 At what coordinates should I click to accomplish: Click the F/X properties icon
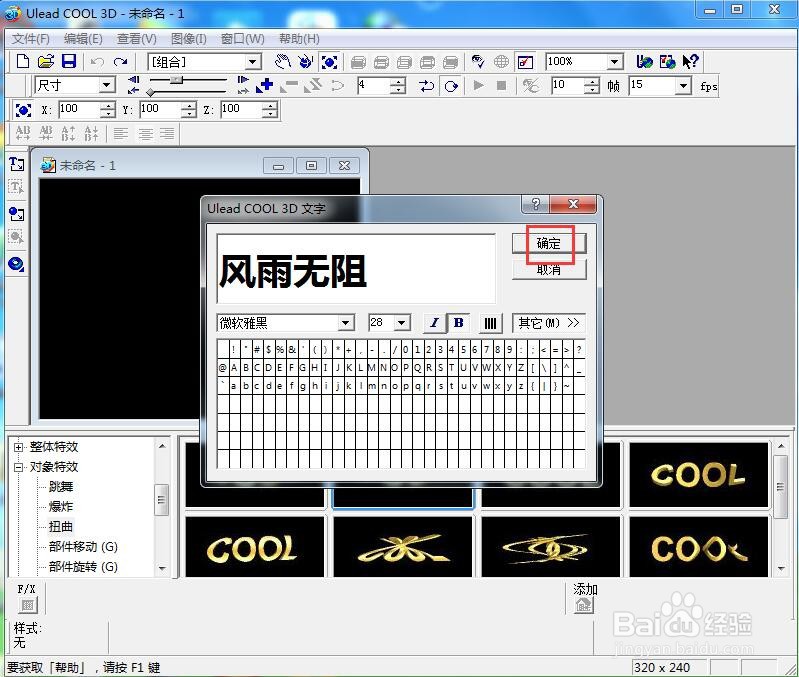tap(28, 605)
